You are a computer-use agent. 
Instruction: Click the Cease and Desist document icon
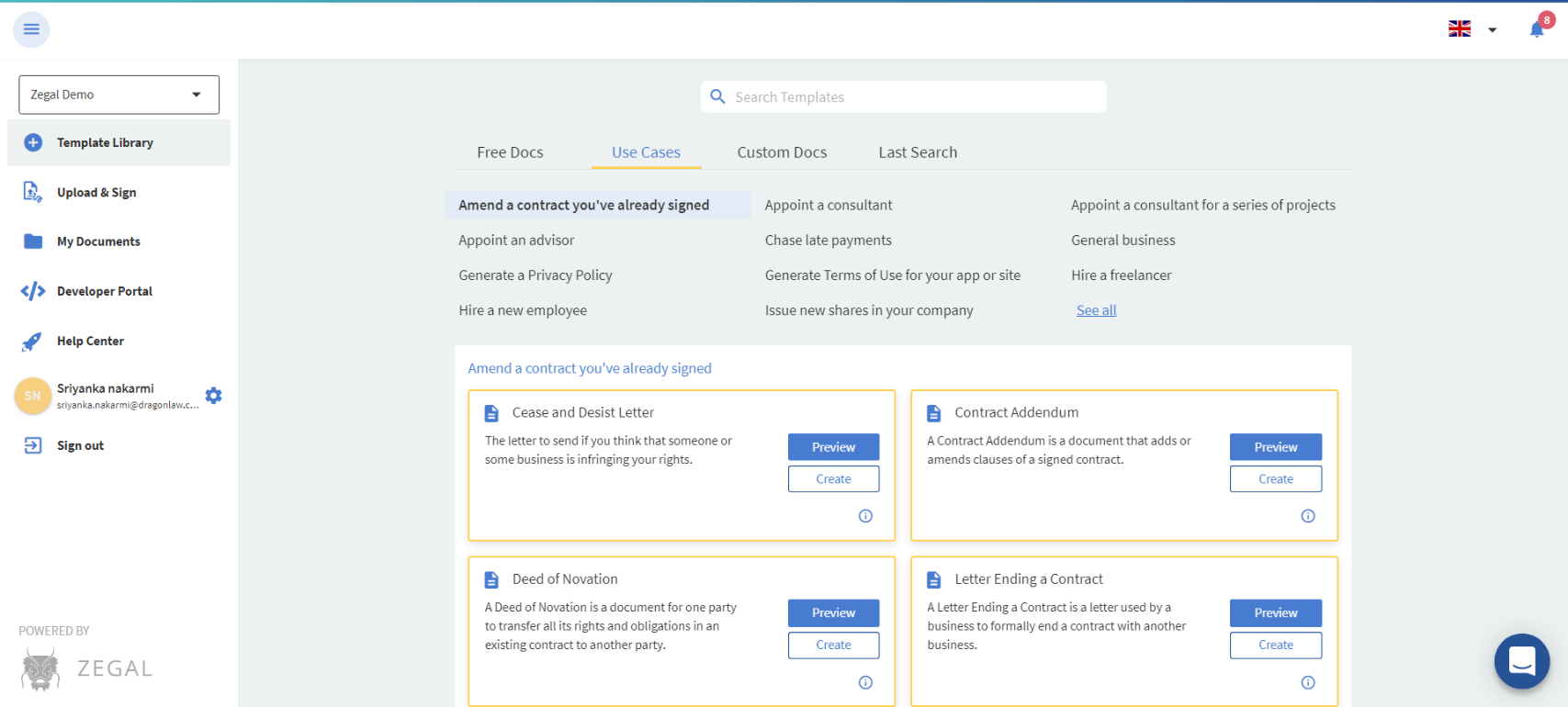point(491,413)
